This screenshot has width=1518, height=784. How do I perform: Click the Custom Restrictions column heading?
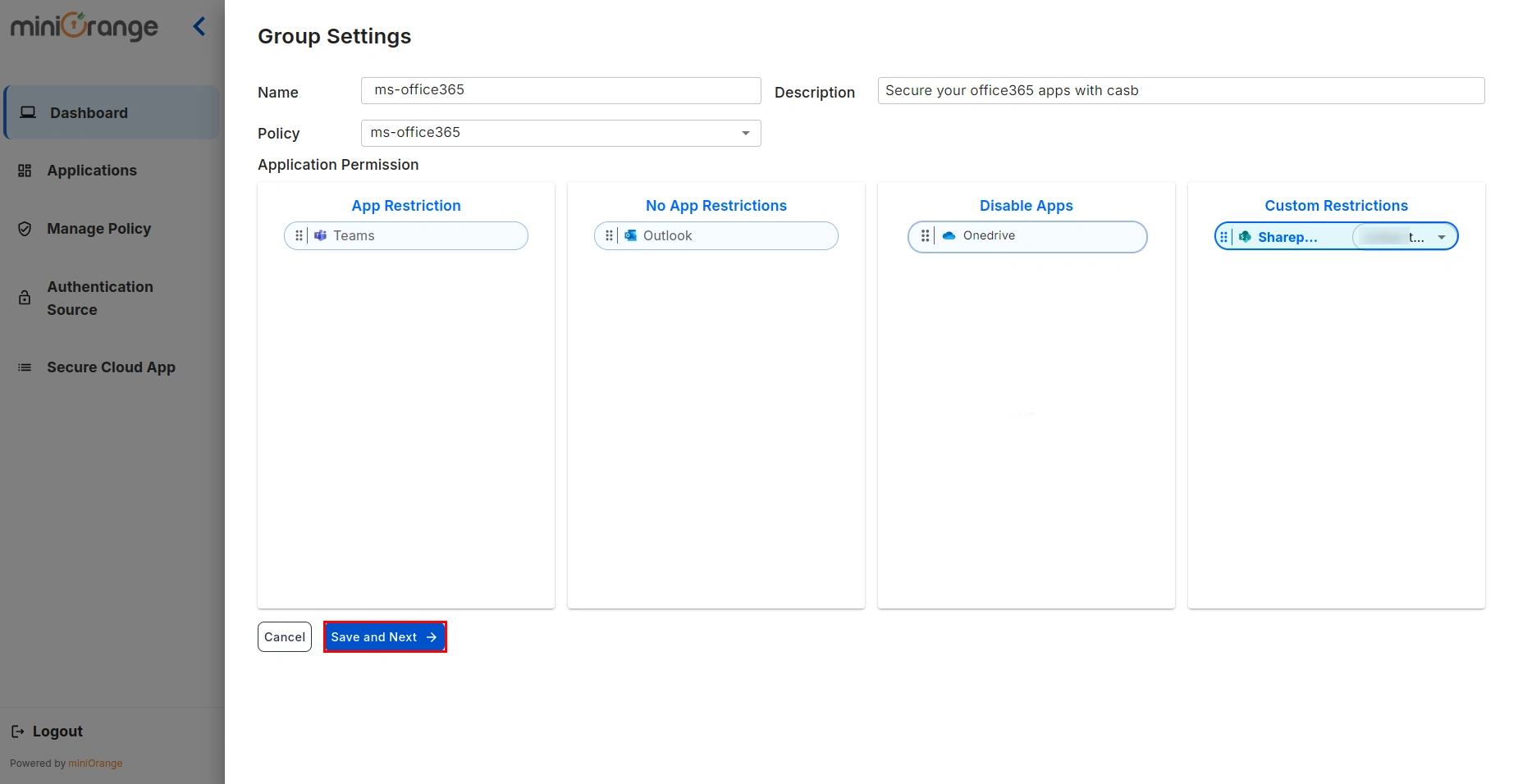(1337, 206)
